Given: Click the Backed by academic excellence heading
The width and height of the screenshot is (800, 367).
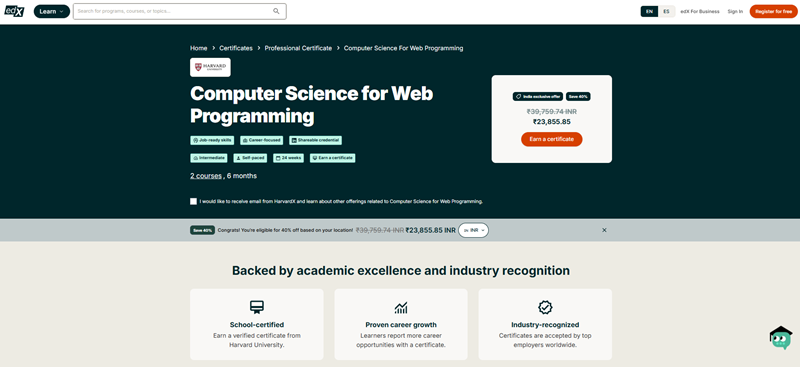Looking at the screenshot, I should (401, 271).
